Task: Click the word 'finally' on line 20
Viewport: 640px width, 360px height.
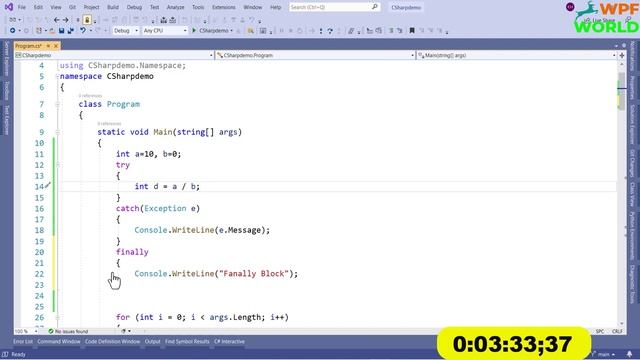Action: tap(132, 252)
